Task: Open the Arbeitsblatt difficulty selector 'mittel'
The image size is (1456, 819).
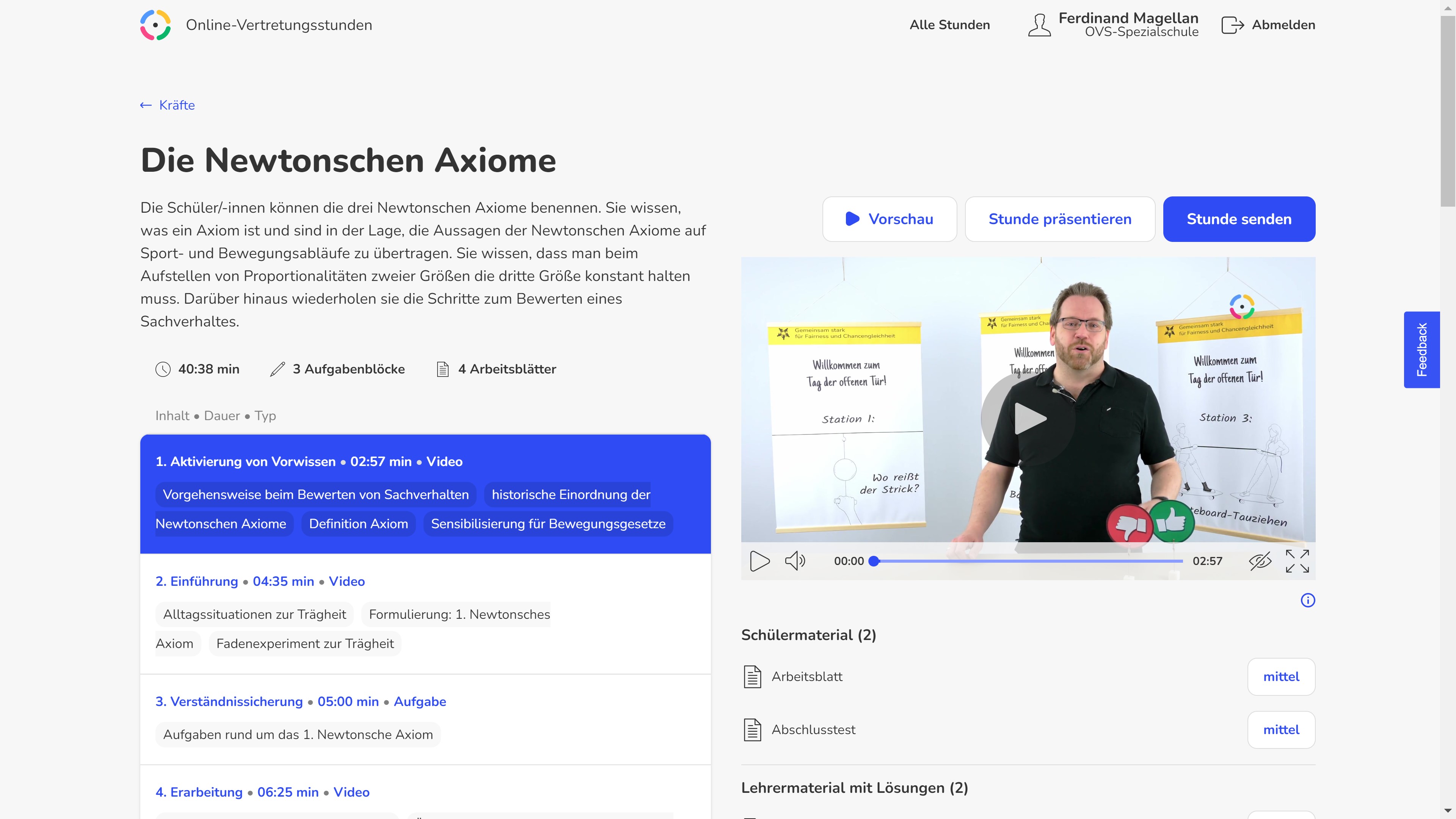Action: pyautogui.click(x=1281, y=676)
